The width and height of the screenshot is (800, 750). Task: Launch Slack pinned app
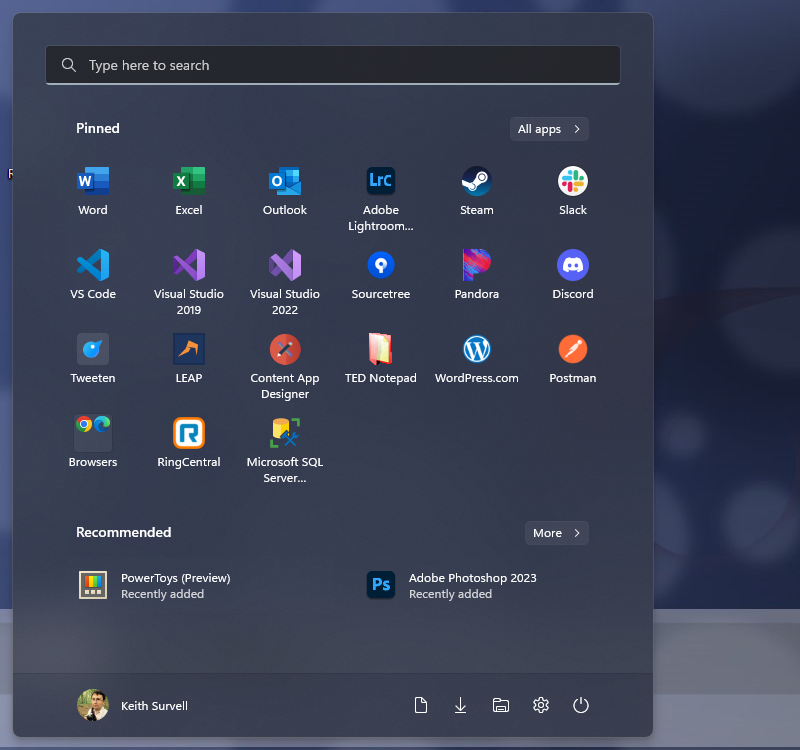coord(572,191)
